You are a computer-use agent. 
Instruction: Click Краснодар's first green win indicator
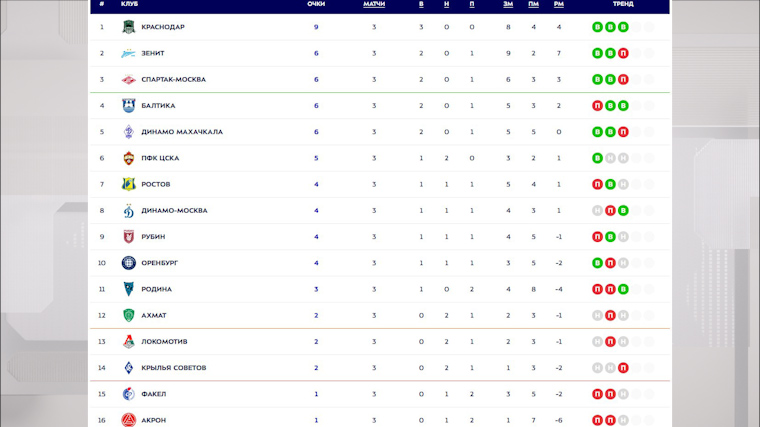point(598,27)
